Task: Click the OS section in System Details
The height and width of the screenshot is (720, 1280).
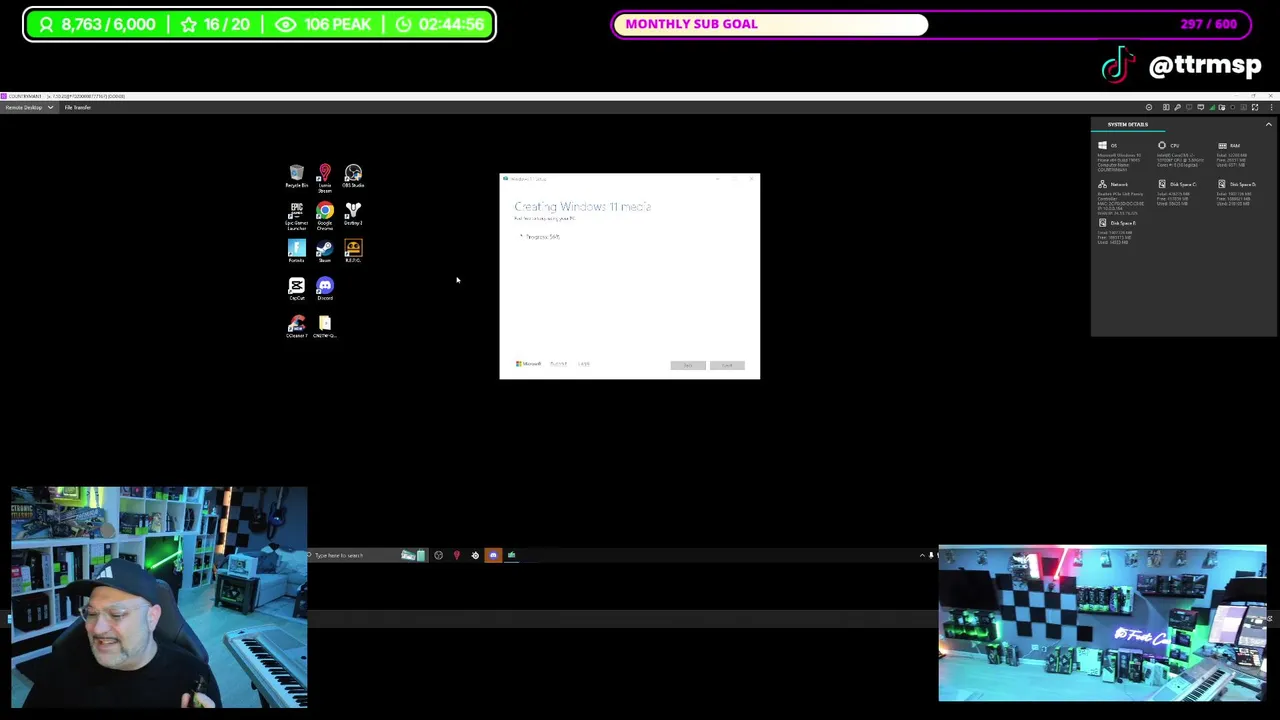Action: pyautogui.click(x=1121, y=157)
